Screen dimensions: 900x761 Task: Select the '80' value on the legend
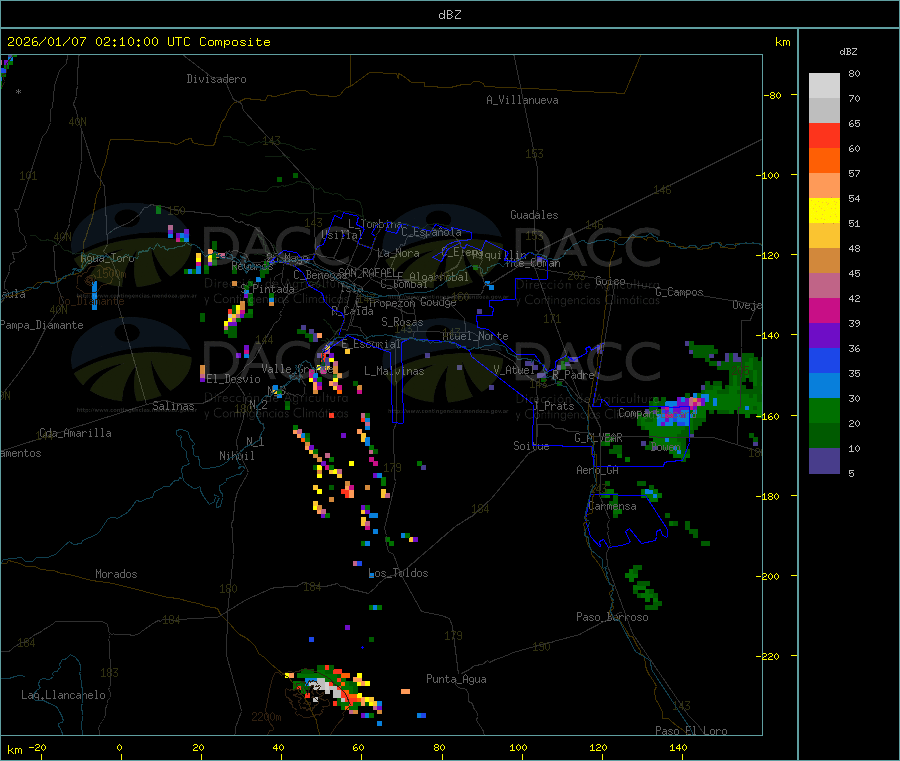[854, 73]
